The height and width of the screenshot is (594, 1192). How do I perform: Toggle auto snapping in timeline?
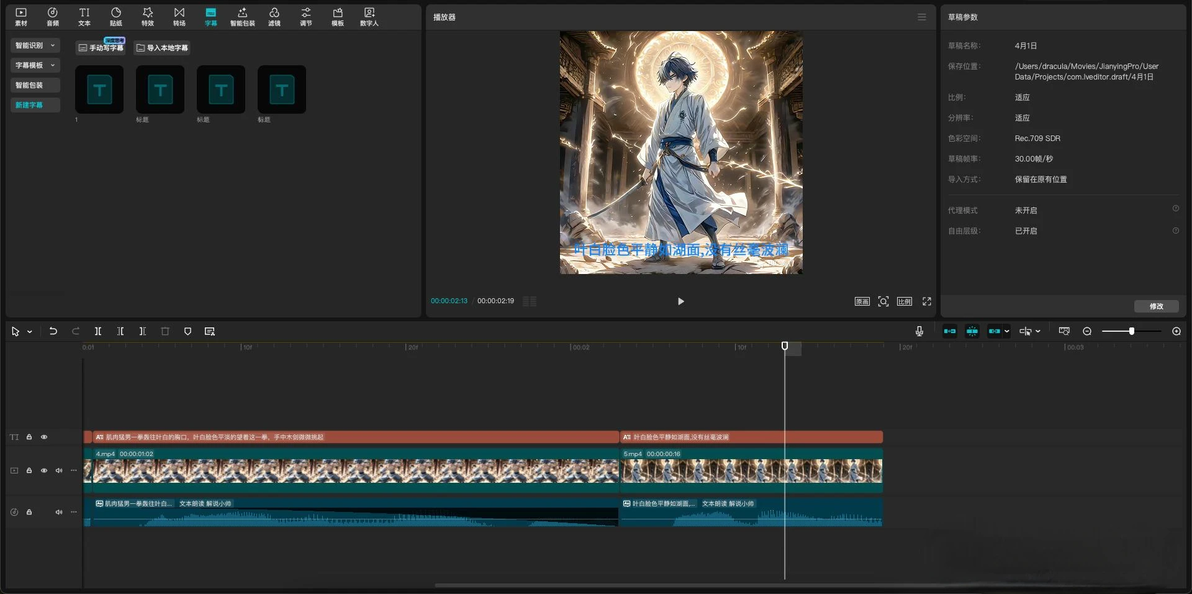pyautogui.click(x=972, y=331)
